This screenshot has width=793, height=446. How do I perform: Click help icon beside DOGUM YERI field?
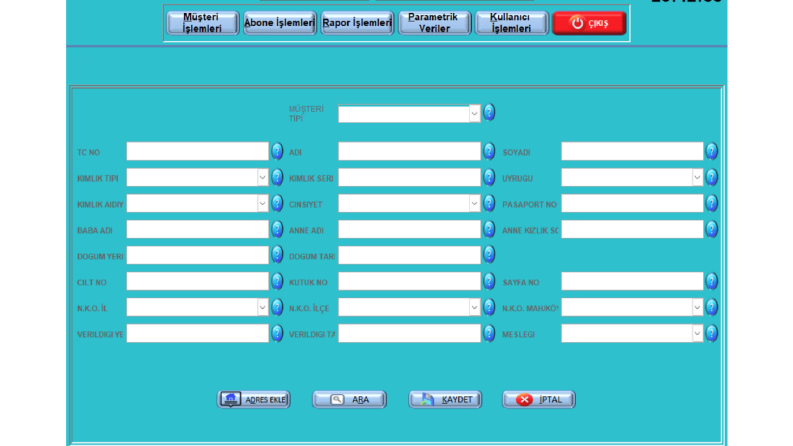pyautogui.click(x=277, y=254)
